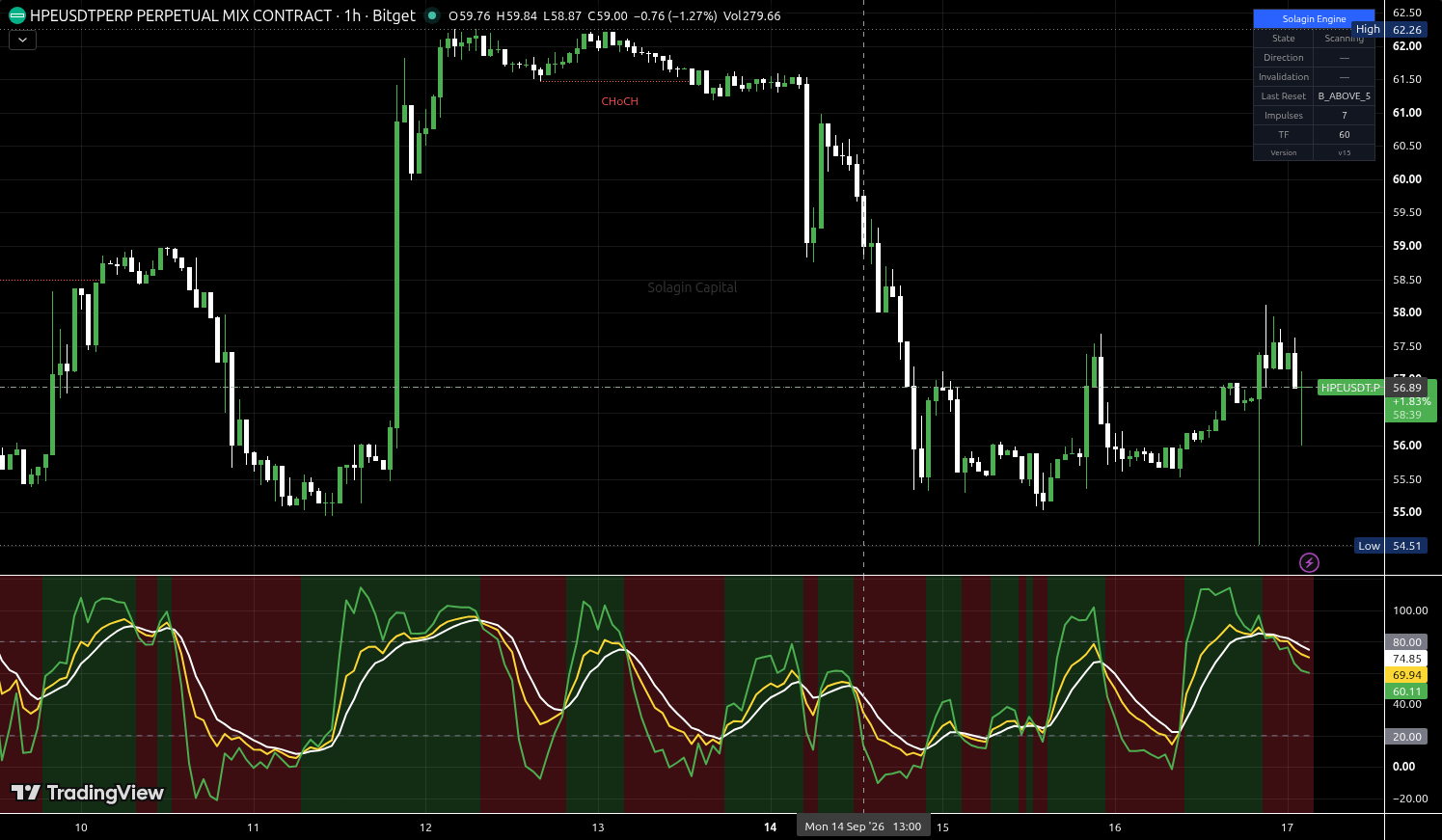The height and width of the screenshot is (840, 1442).
Task: Click the red CHoCH chart label
Action: [619, 101]
